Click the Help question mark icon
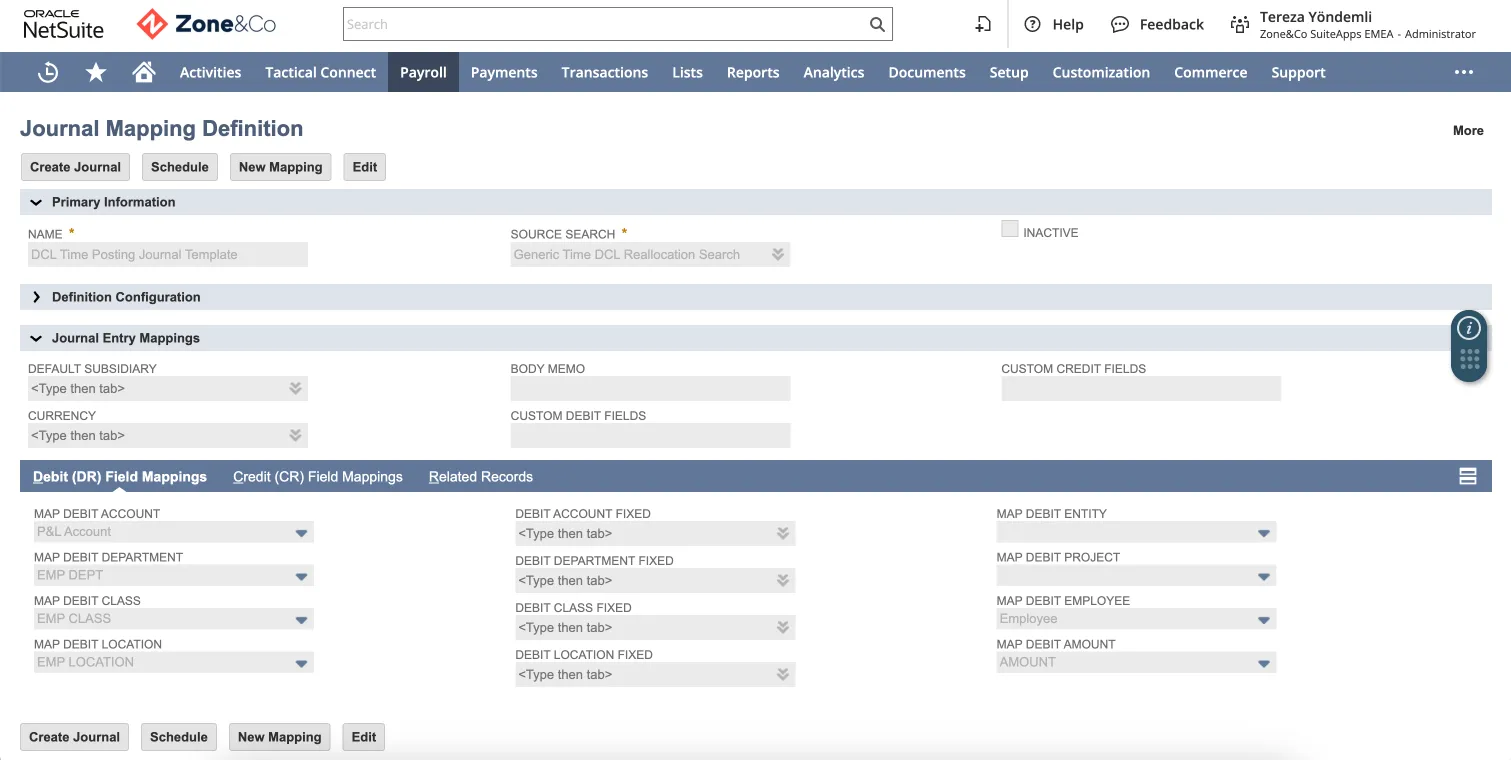The width and height of the screenshot is (1511, 760). pos(1033,24)
